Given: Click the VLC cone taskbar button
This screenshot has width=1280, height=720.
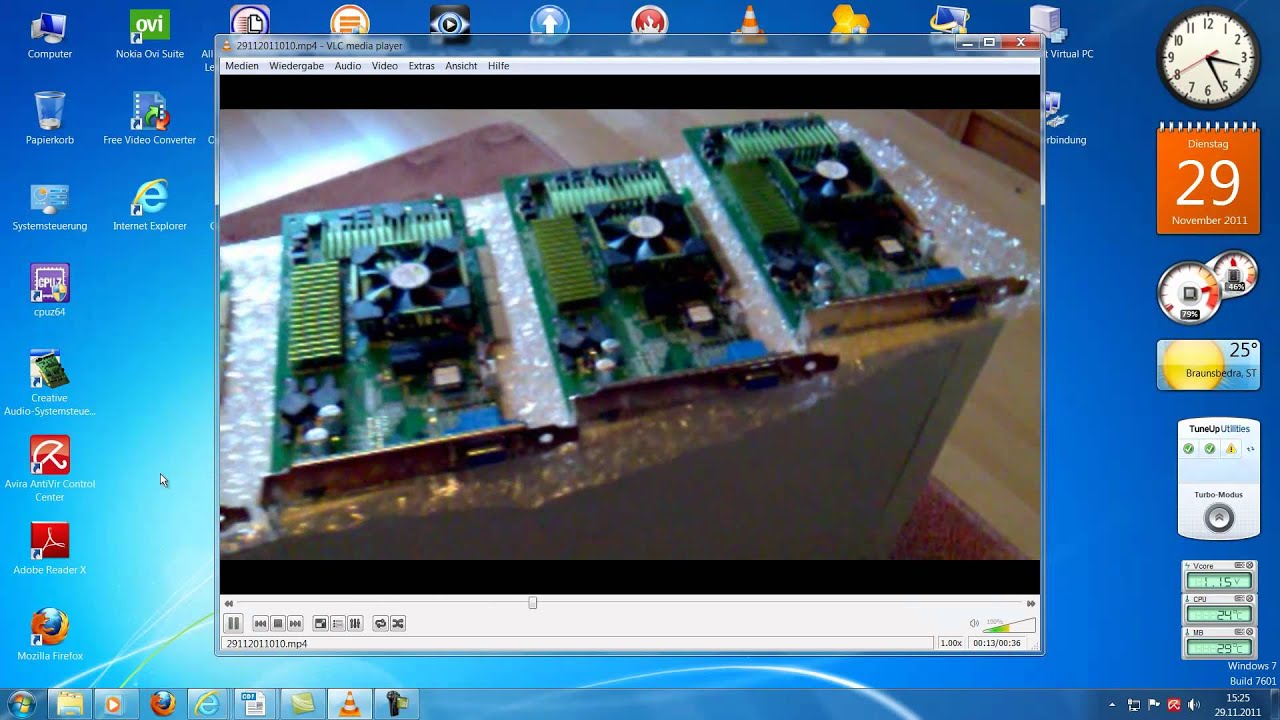Looking at the screenshot, I should 349,704.
